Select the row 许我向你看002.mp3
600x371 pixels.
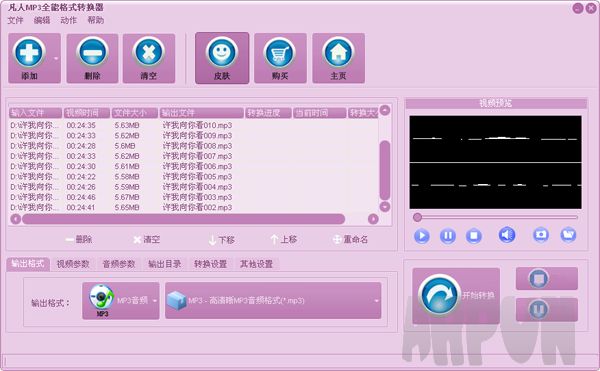pos(194,208)
